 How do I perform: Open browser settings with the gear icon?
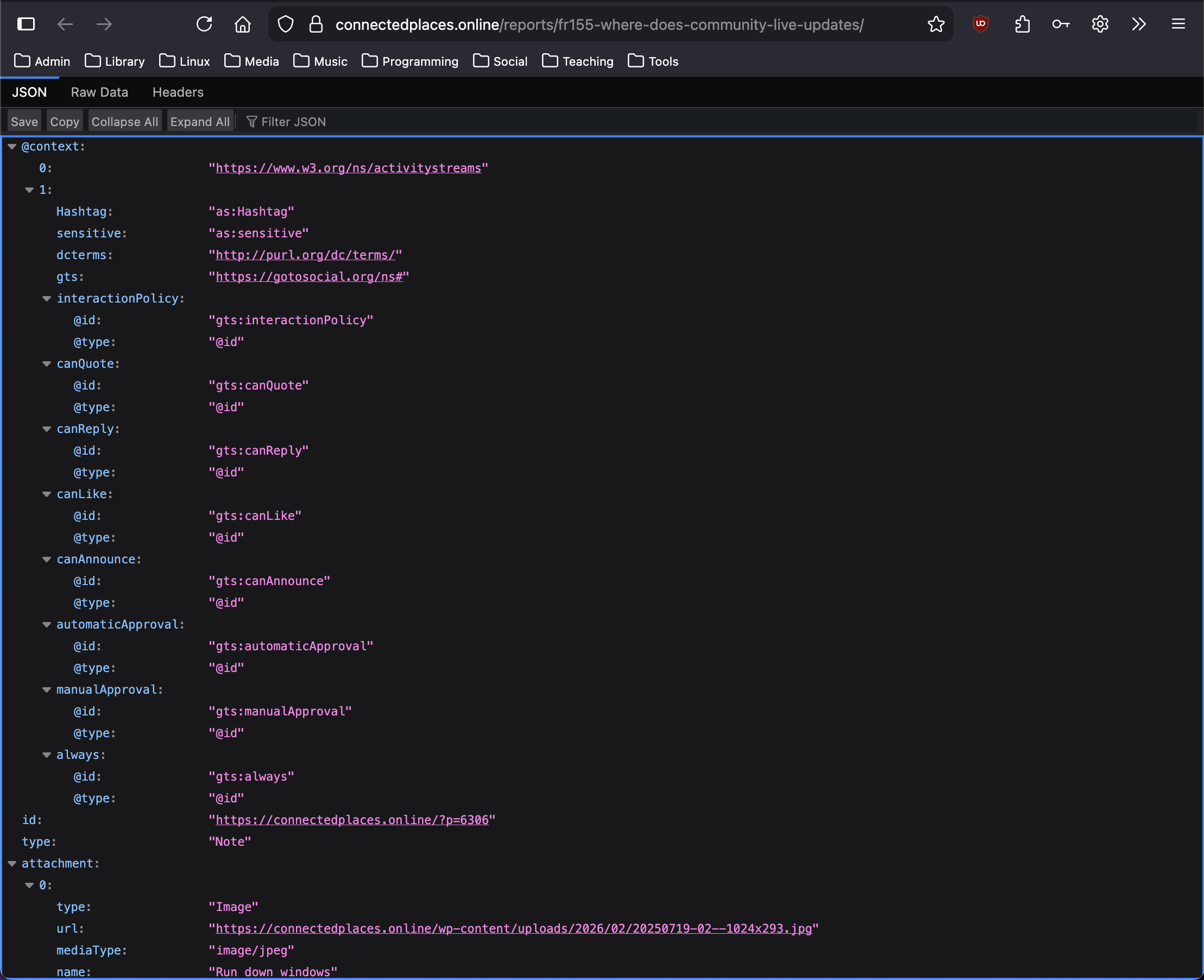(x=1100, y=24)
